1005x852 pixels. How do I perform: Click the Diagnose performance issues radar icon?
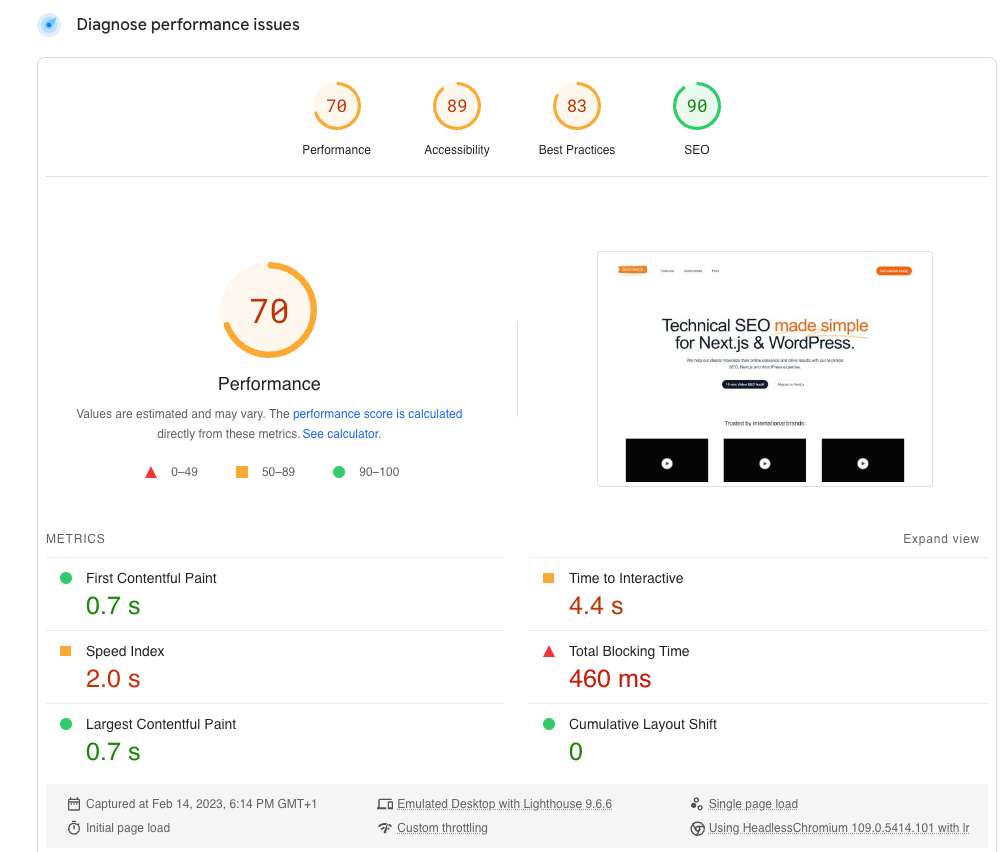click(x=49, y=25)
